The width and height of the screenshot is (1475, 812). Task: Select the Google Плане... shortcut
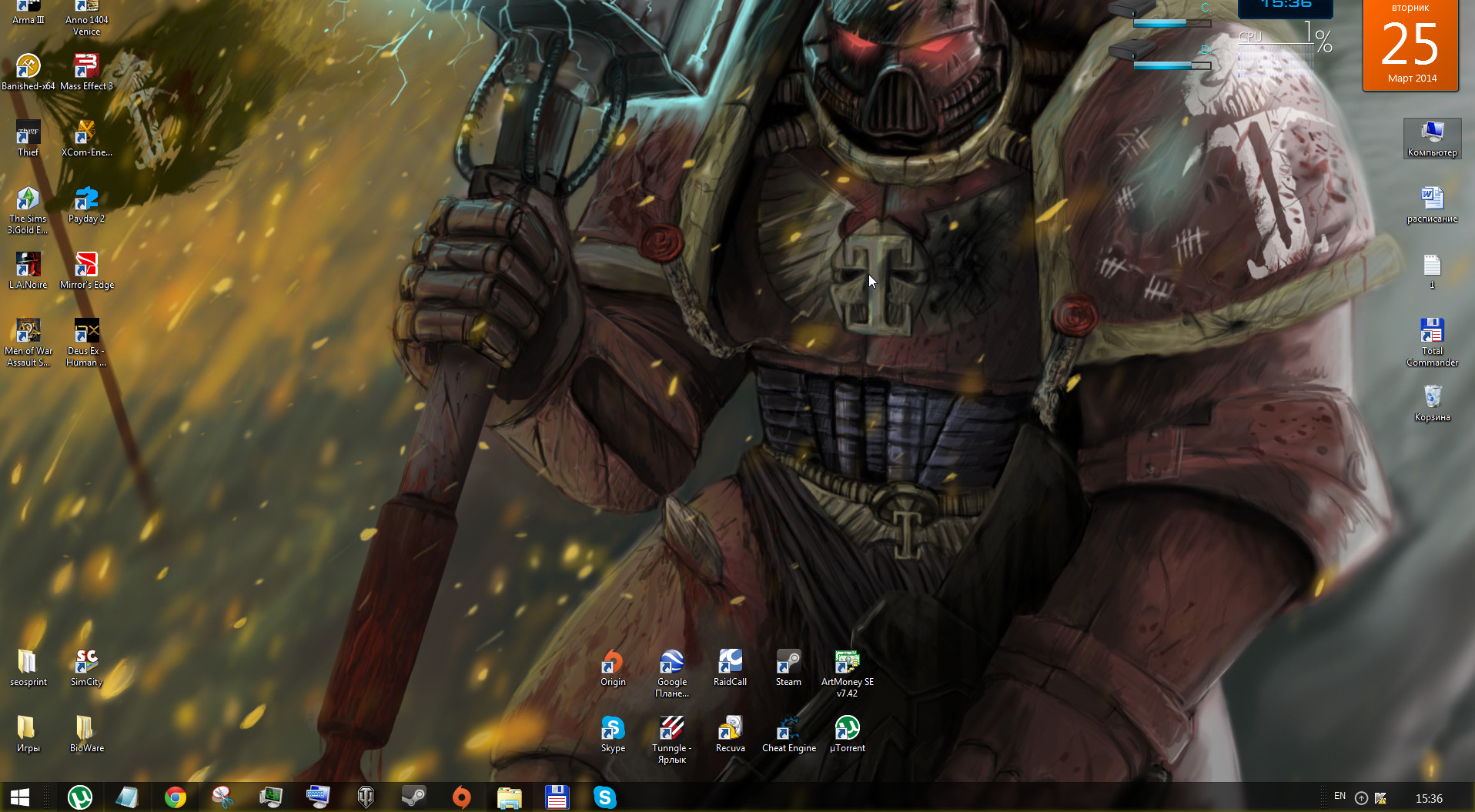[672, 674]
